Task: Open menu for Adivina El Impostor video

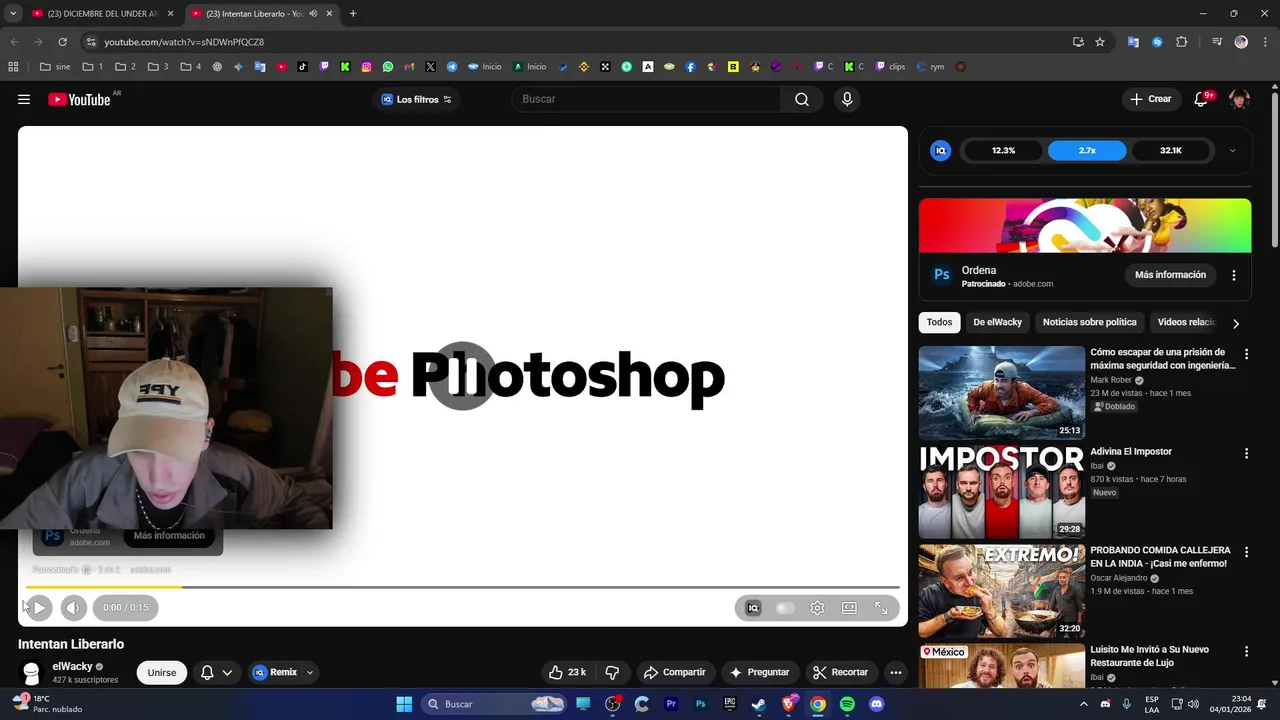Action: [1246, 453]
